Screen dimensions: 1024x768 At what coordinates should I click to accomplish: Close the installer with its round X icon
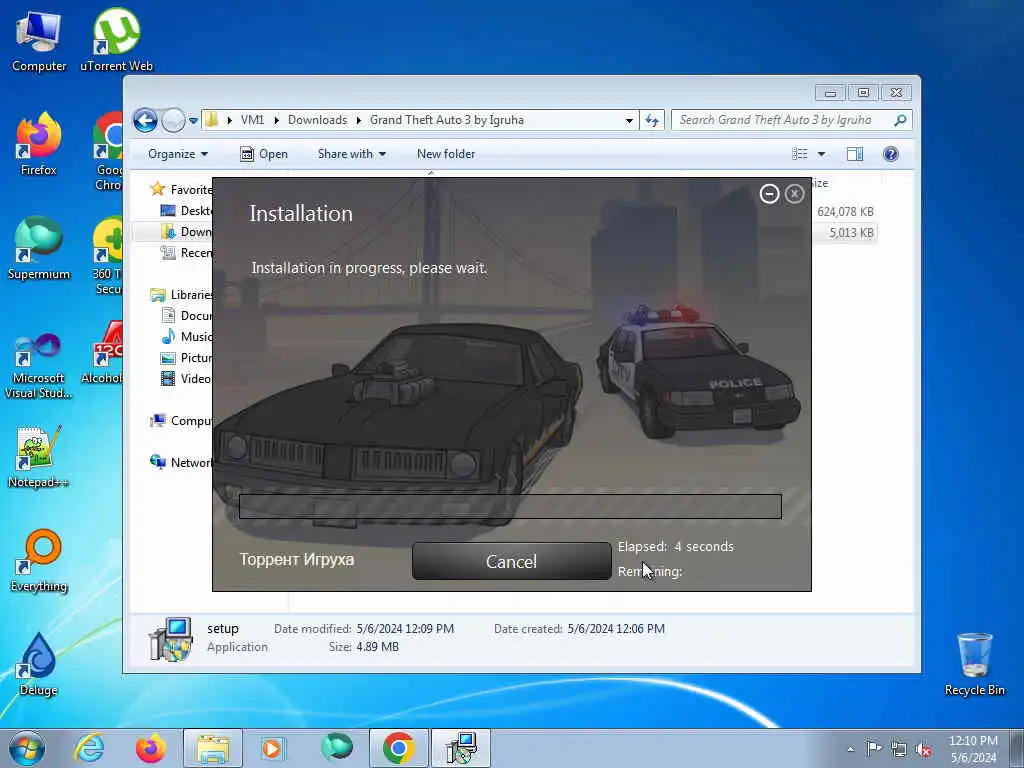tap(794, 194)
